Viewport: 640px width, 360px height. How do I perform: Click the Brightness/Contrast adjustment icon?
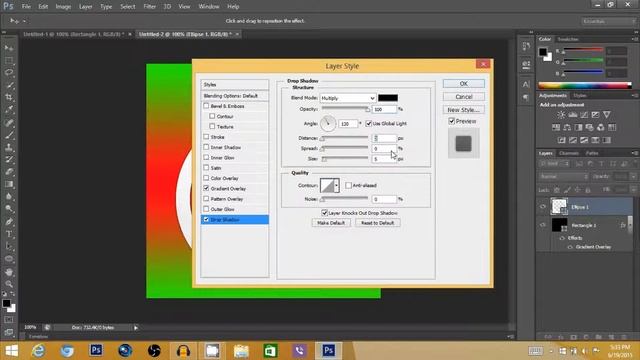pos(562,115)
